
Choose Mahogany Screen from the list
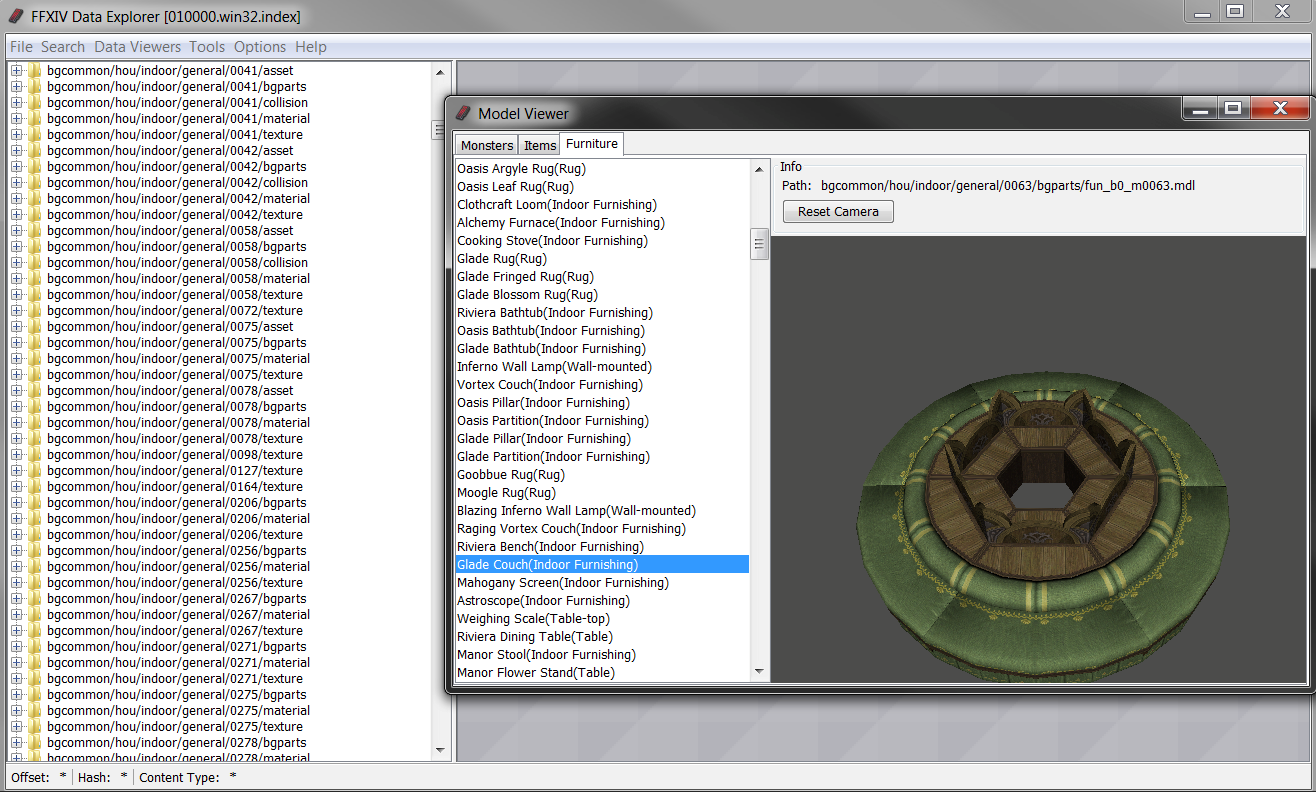tap(603, 583)
